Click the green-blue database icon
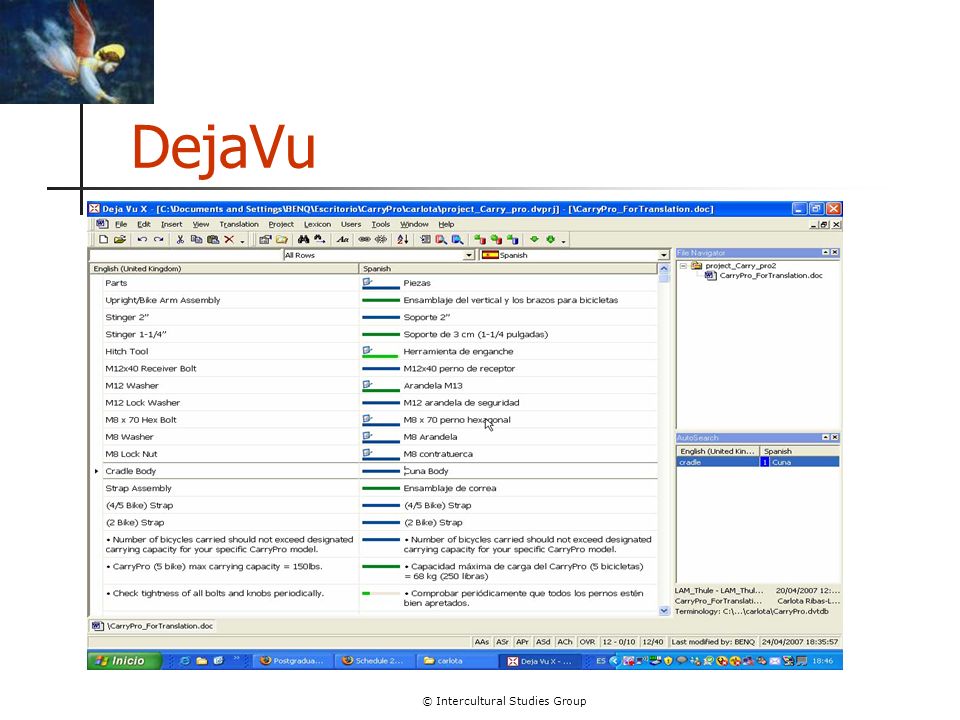This screenshot has width=960, height=720. [x=512, y=239]
